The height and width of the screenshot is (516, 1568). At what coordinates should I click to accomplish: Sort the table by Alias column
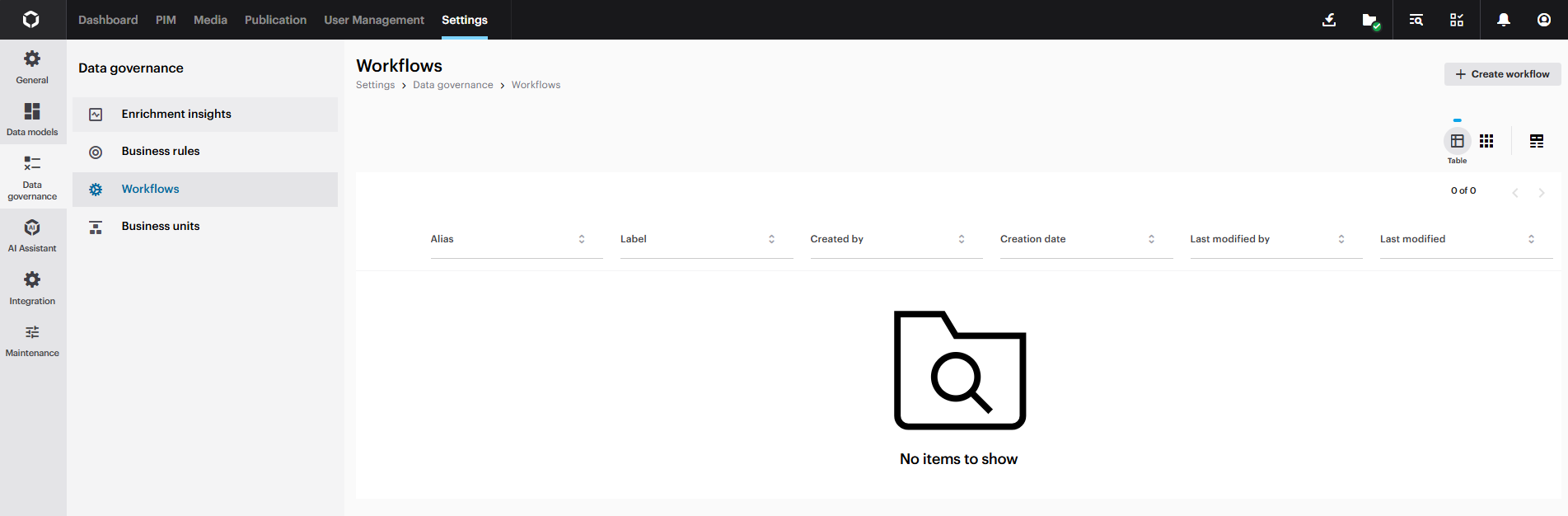pos(582,239)
